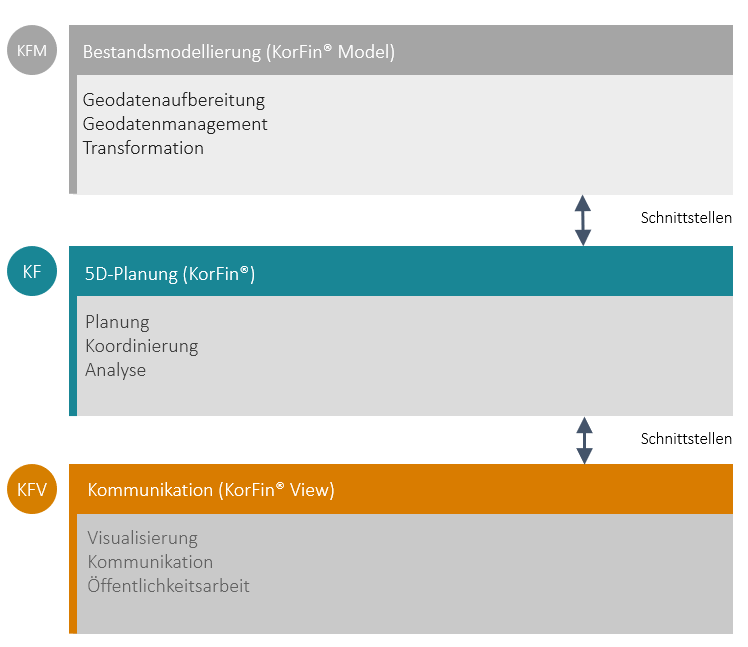Click the upper Schnittstellen label
The height and width of the screenshot is (647, 748).
click(x=686, y=218)
